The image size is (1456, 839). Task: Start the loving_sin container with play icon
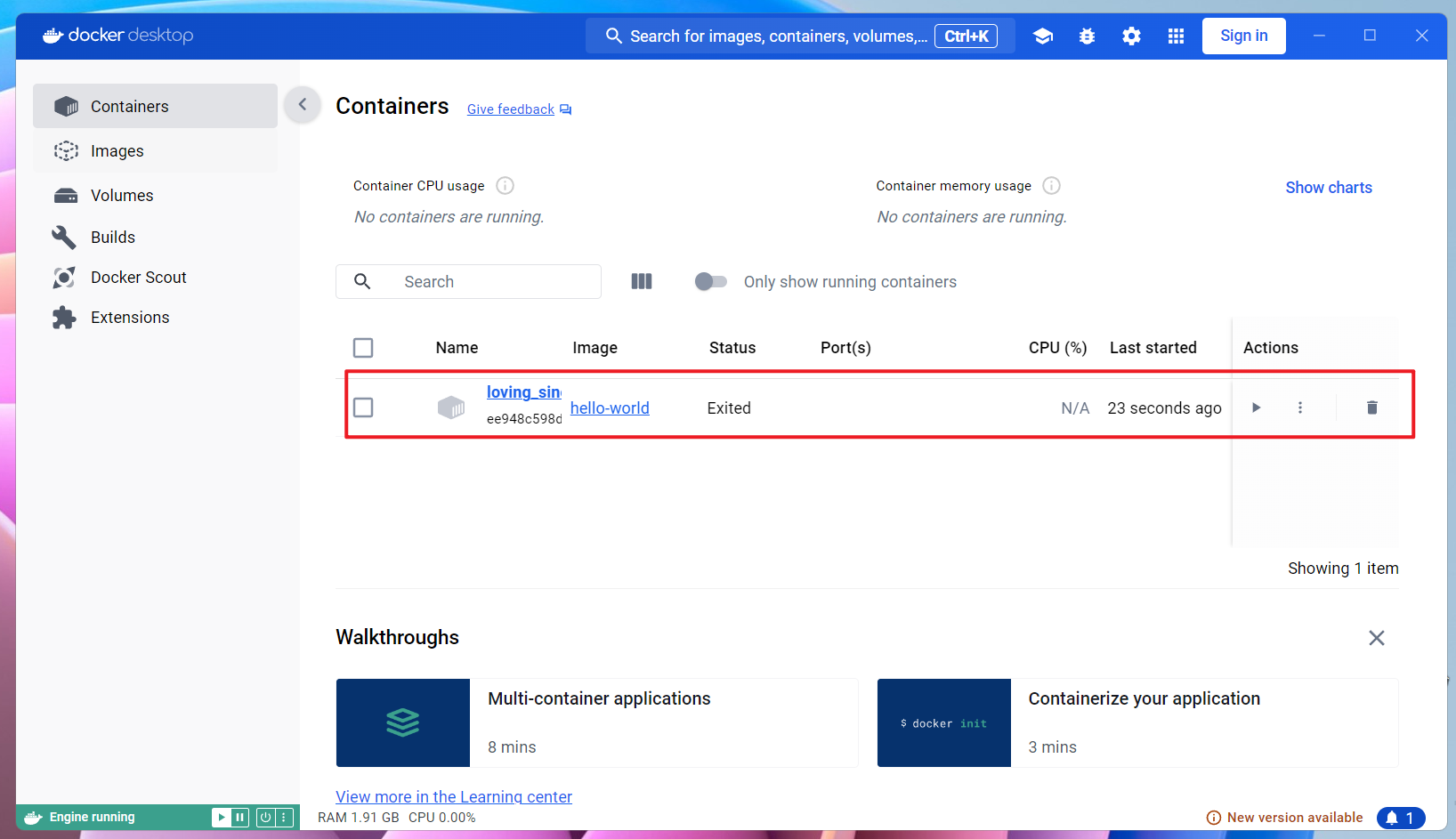point(1256,407)
